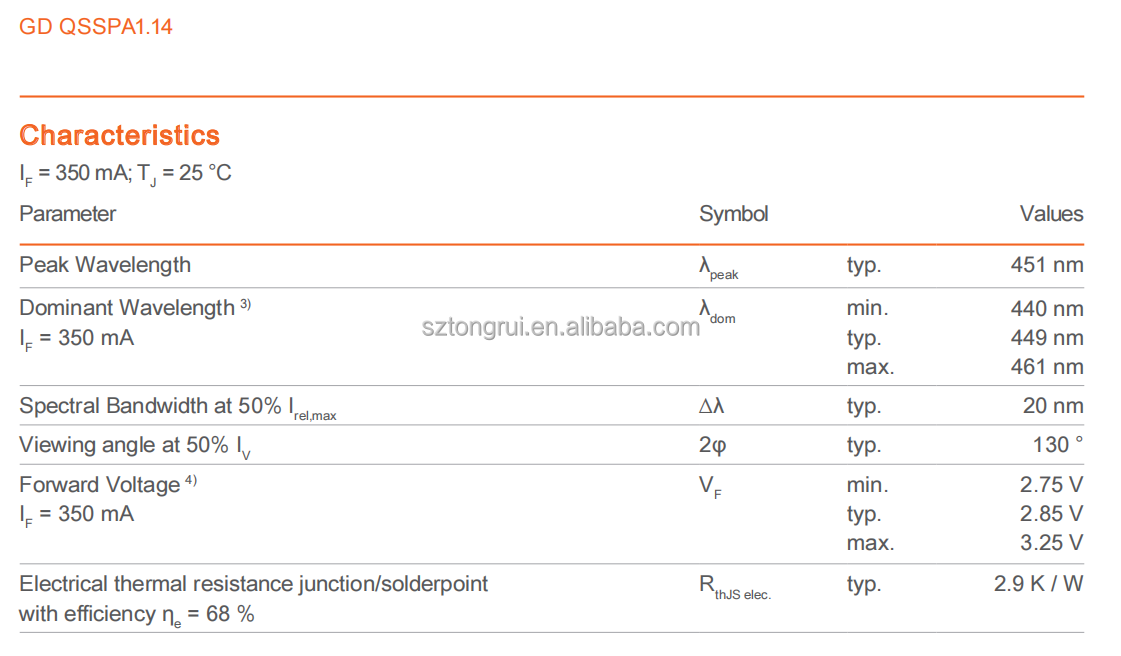The width and height of the screenshot is (1121, 656).
Task: Click the Symbol column header
Action: [x=733, y=214]
